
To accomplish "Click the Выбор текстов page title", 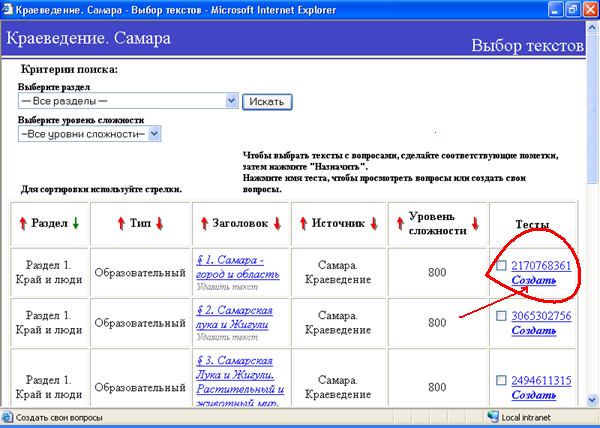I will click(527, 46).
